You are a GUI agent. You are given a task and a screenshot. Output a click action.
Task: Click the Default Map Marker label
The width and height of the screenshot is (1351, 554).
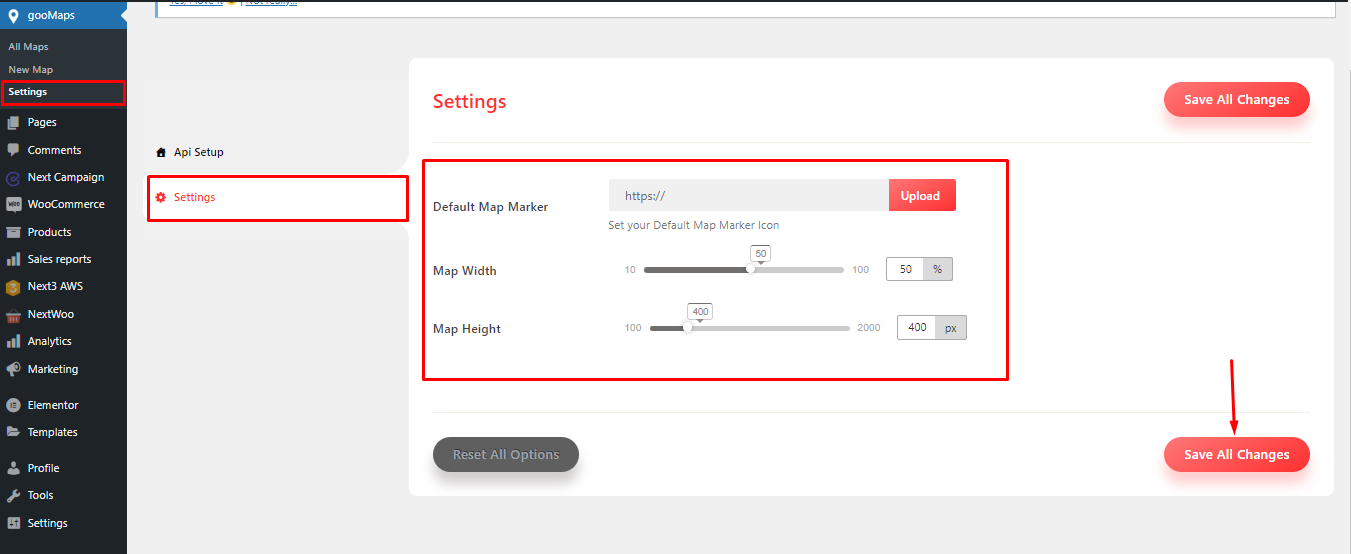490,207
